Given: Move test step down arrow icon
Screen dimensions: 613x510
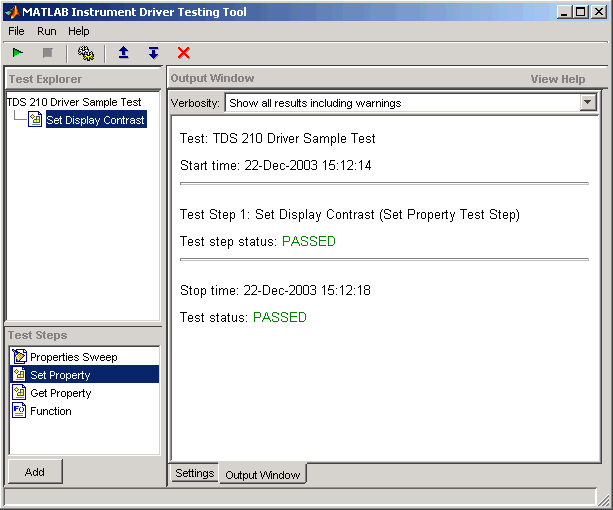Looking at the screenshot, I should (153, 53).
